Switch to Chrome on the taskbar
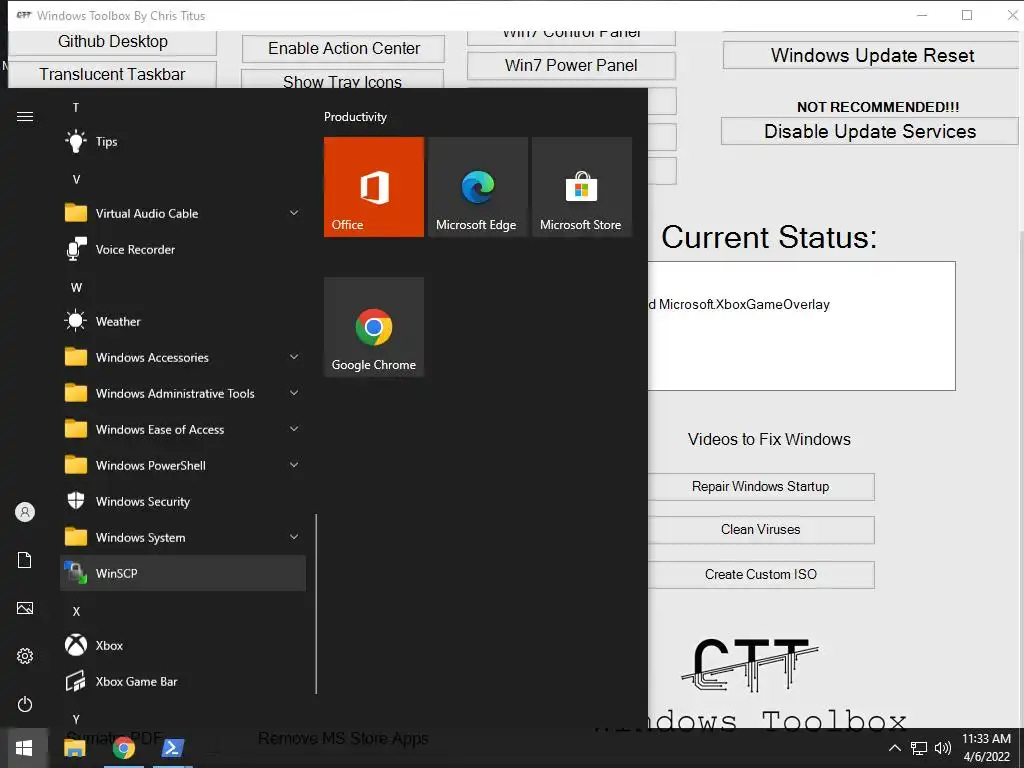This screenshot has height=768, width=1024. click(x=123, y=748)
